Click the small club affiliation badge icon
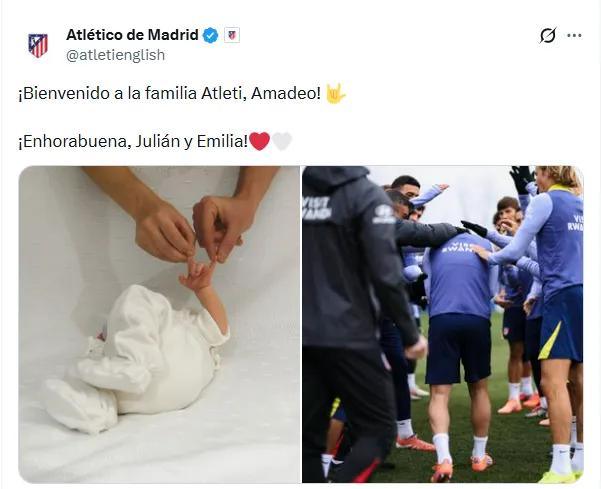 pyautogui.click(x=232, y=35)
